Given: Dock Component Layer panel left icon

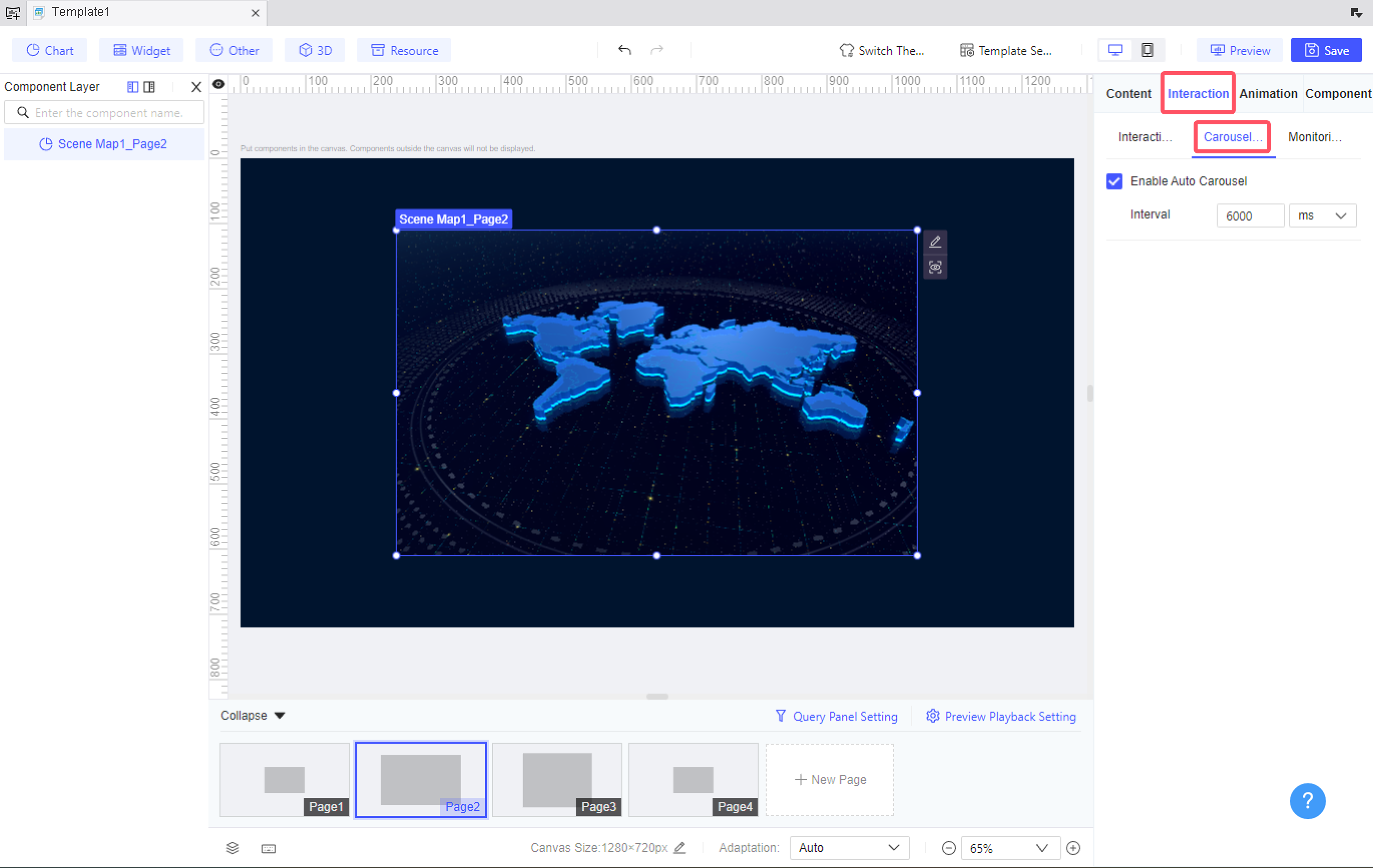Looking at the screenshot, I should click(133, 87).
